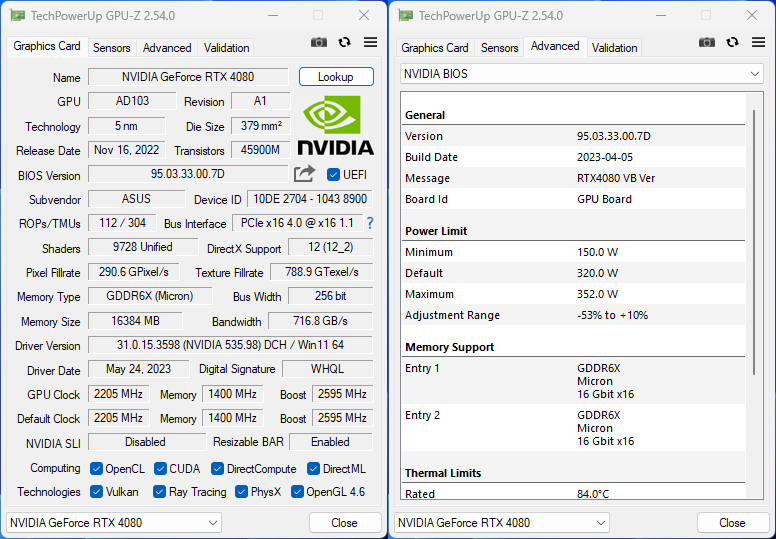Click the refresh icon in right Advanced window
The image size is (776, 539).
732,43
